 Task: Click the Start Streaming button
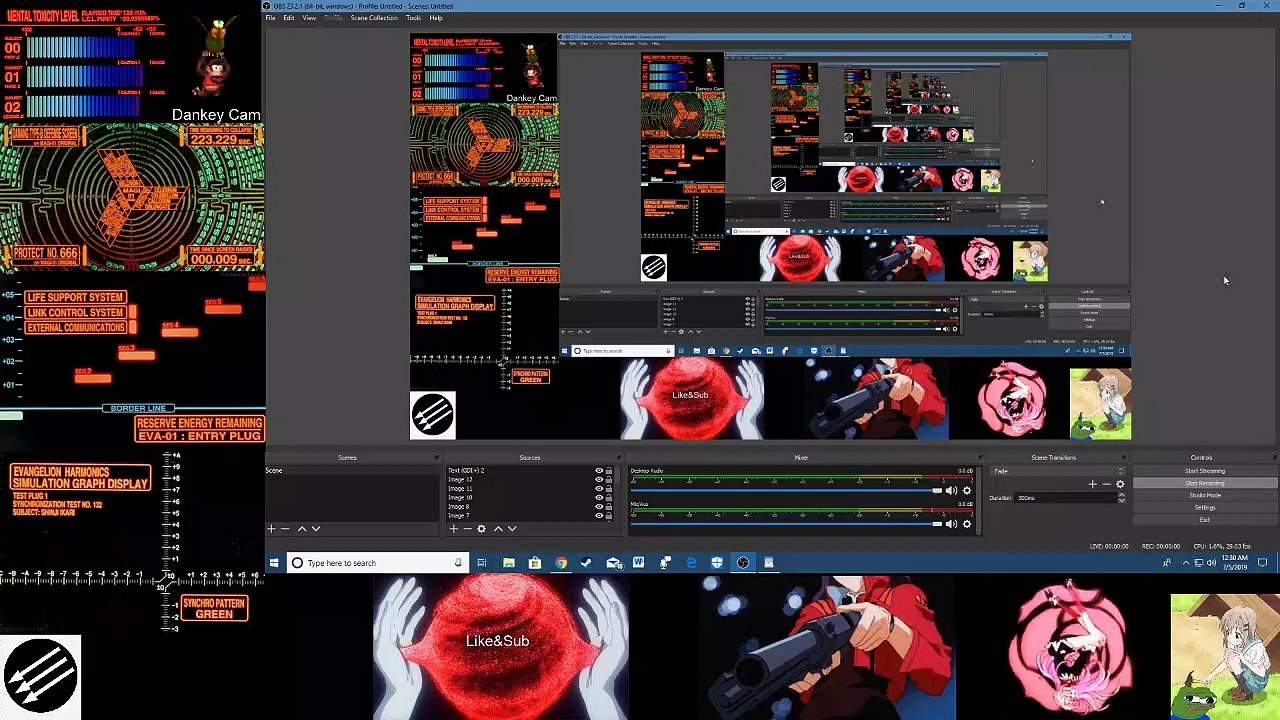pyautogui.click(x=1204, y=471)
